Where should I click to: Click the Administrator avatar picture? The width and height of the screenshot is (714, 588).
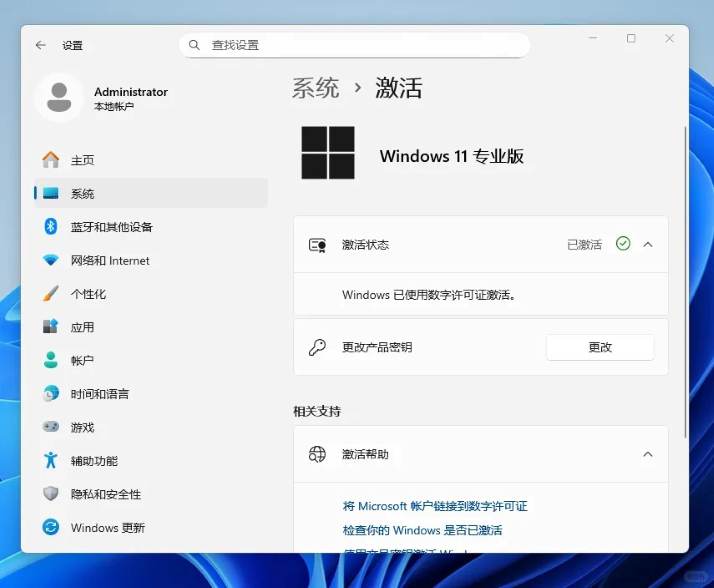coord(59,97)
